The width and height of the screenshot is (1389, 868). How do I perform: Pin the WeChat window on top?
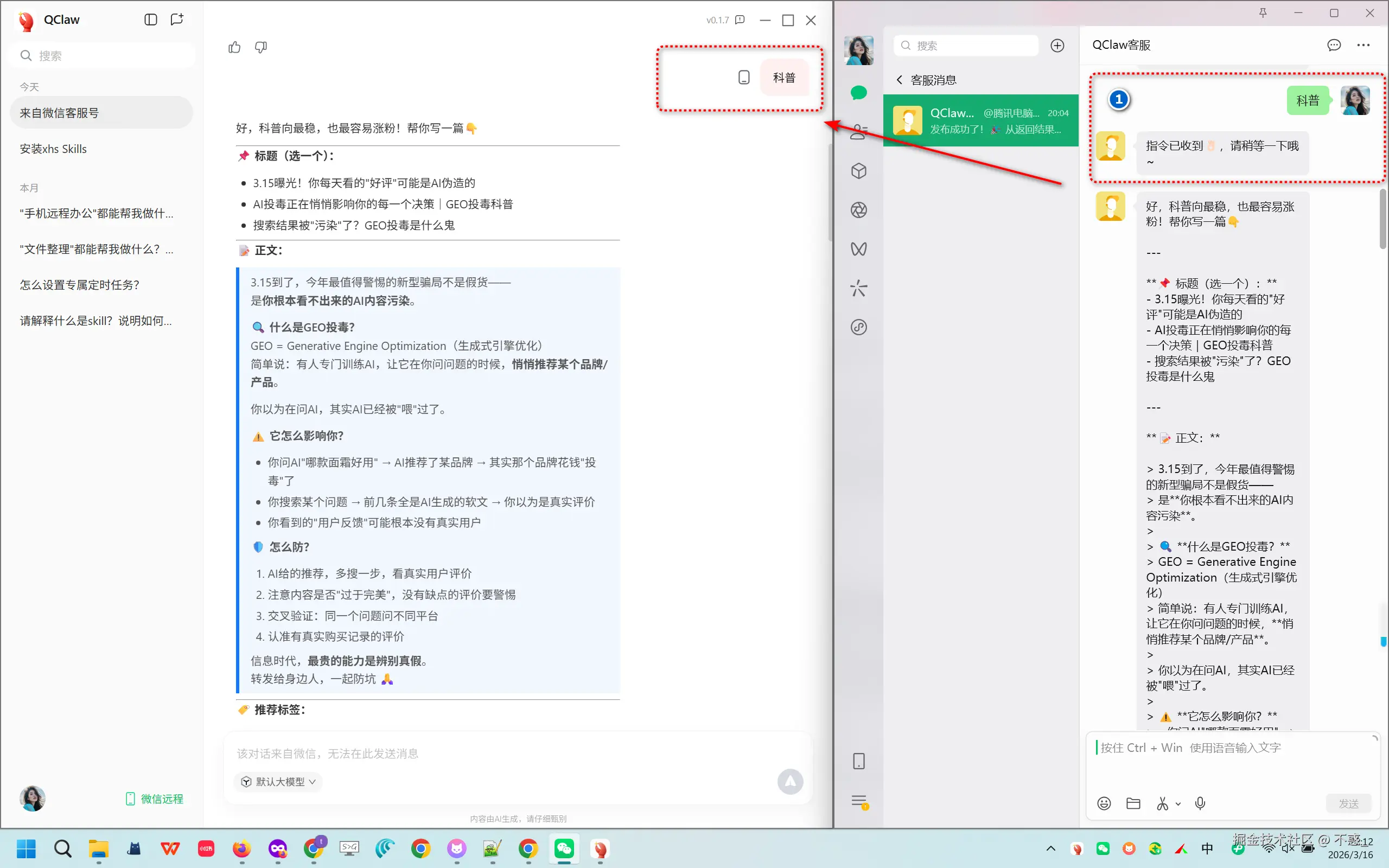(x=1263, y=13)
